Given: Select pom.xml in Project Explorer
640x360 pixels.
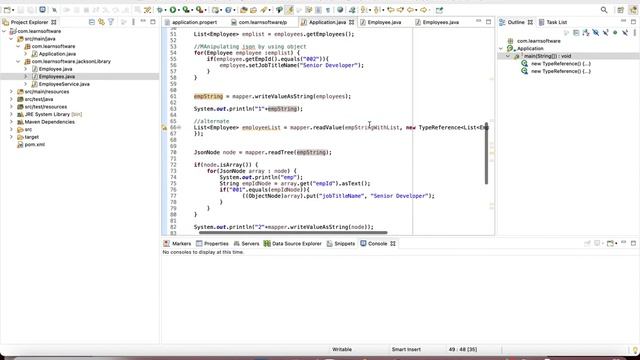Looking at the screenshot, I should point(35,144).
